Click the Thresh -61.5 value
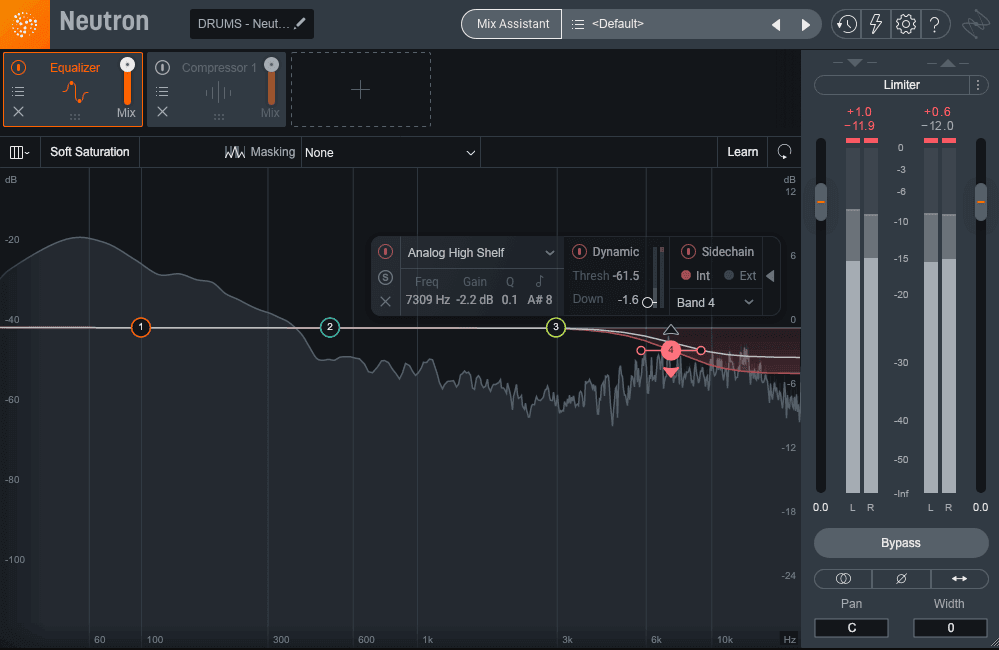The image size is (999, 650). click(626, 276)
